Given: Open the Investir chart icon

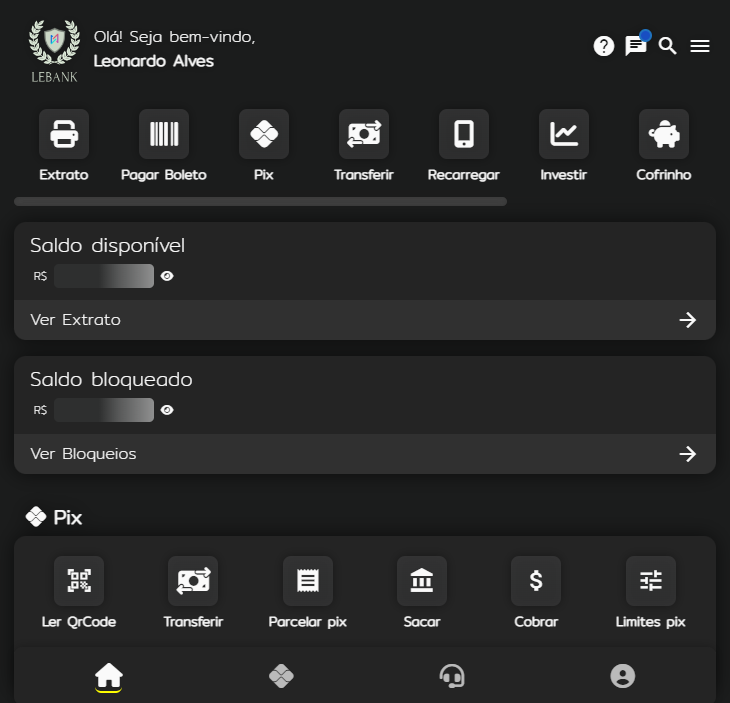Looking at the screenshot, I should coord(564,134).
